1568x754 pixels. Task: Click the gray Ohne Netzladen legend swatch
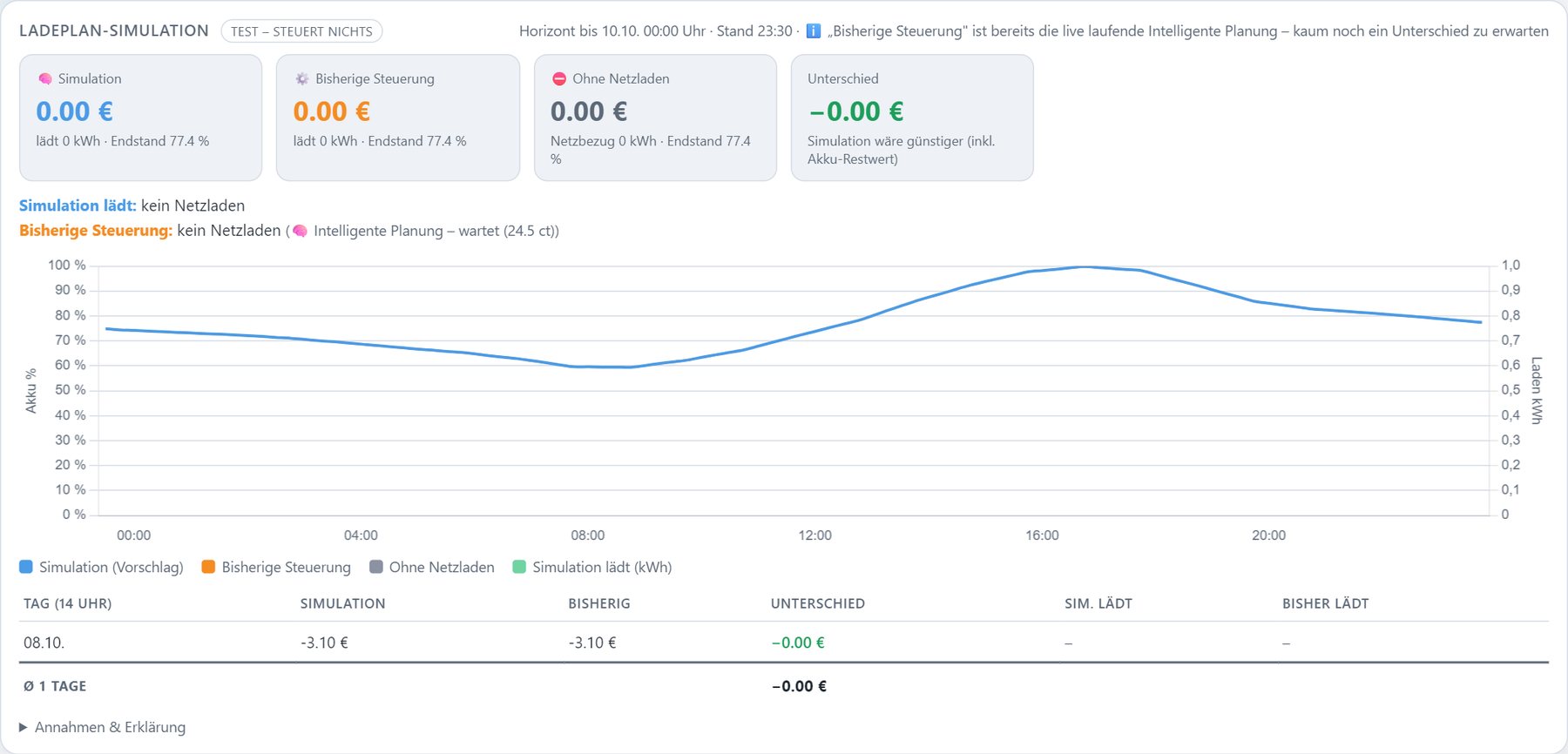click(376, 567)
